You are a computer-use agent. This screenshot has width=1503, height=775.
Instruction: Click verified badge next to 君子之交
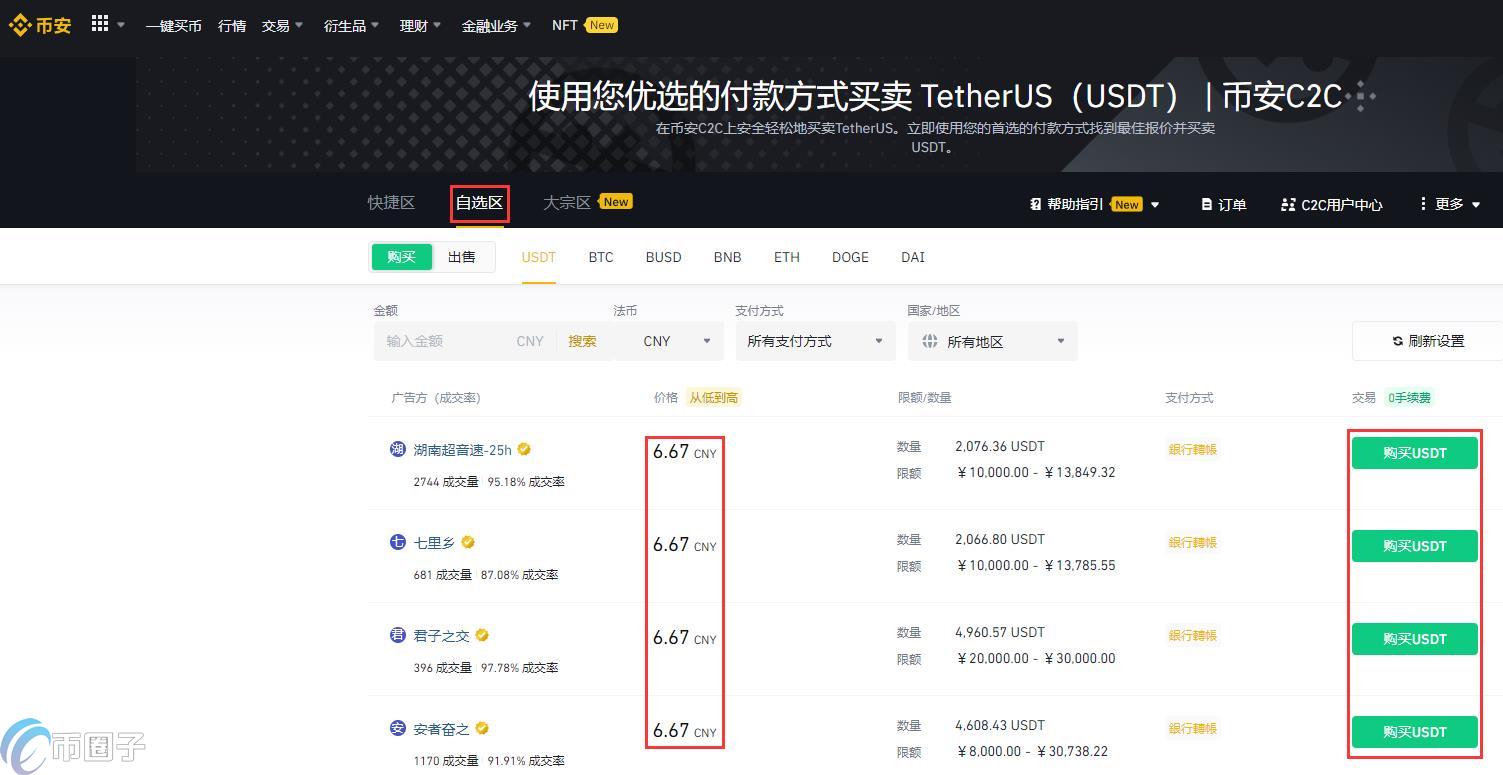(x=482, y=635)
